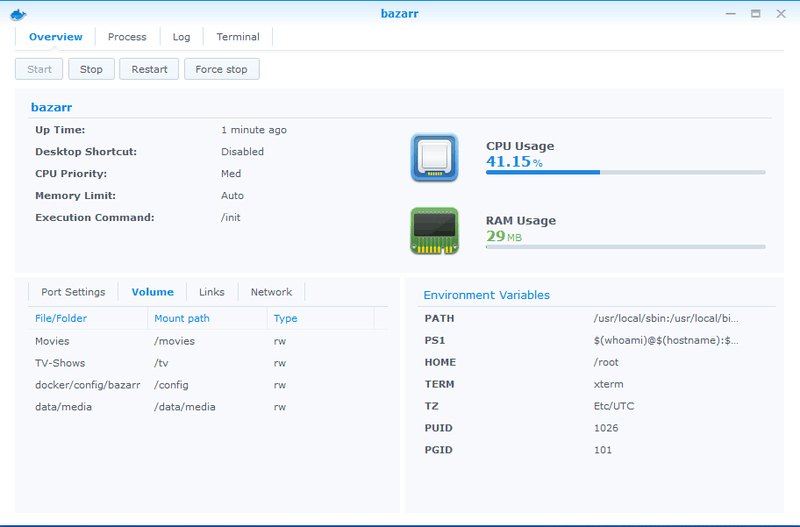Click the Desktop Shortcut value Disabled
Viewport: 800px width, 527px height.
(x=242, y=152)
